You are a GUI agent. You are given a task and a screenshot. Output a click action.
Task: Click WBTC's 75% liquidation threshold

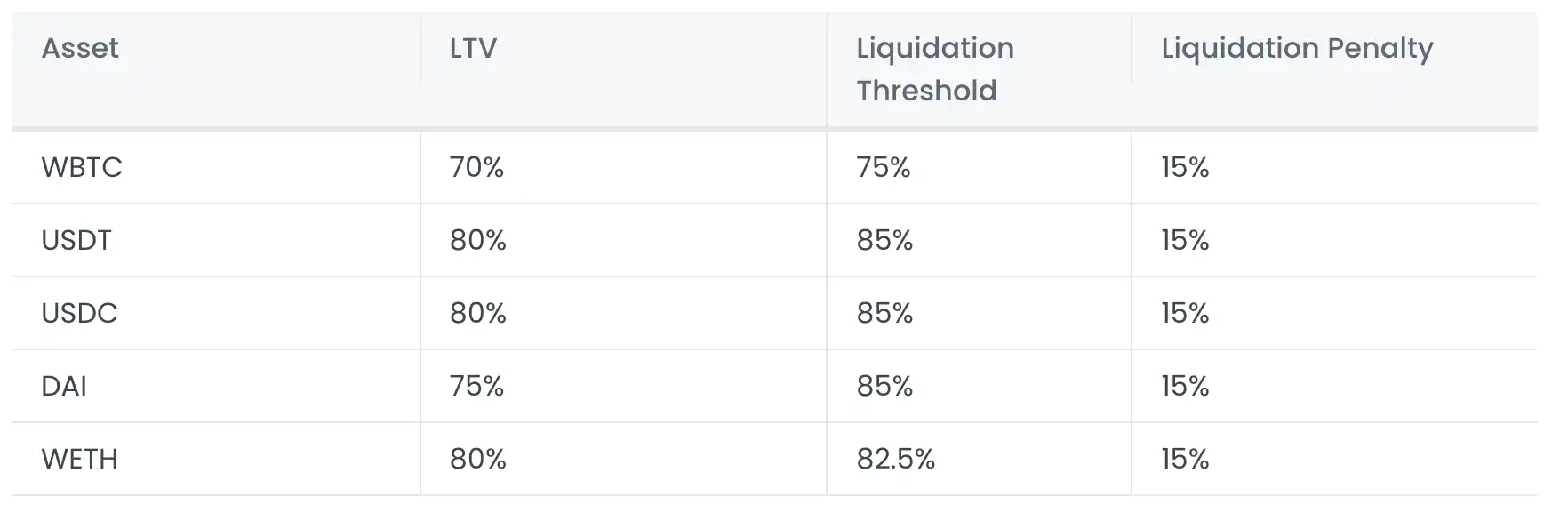tap(884, 167)
